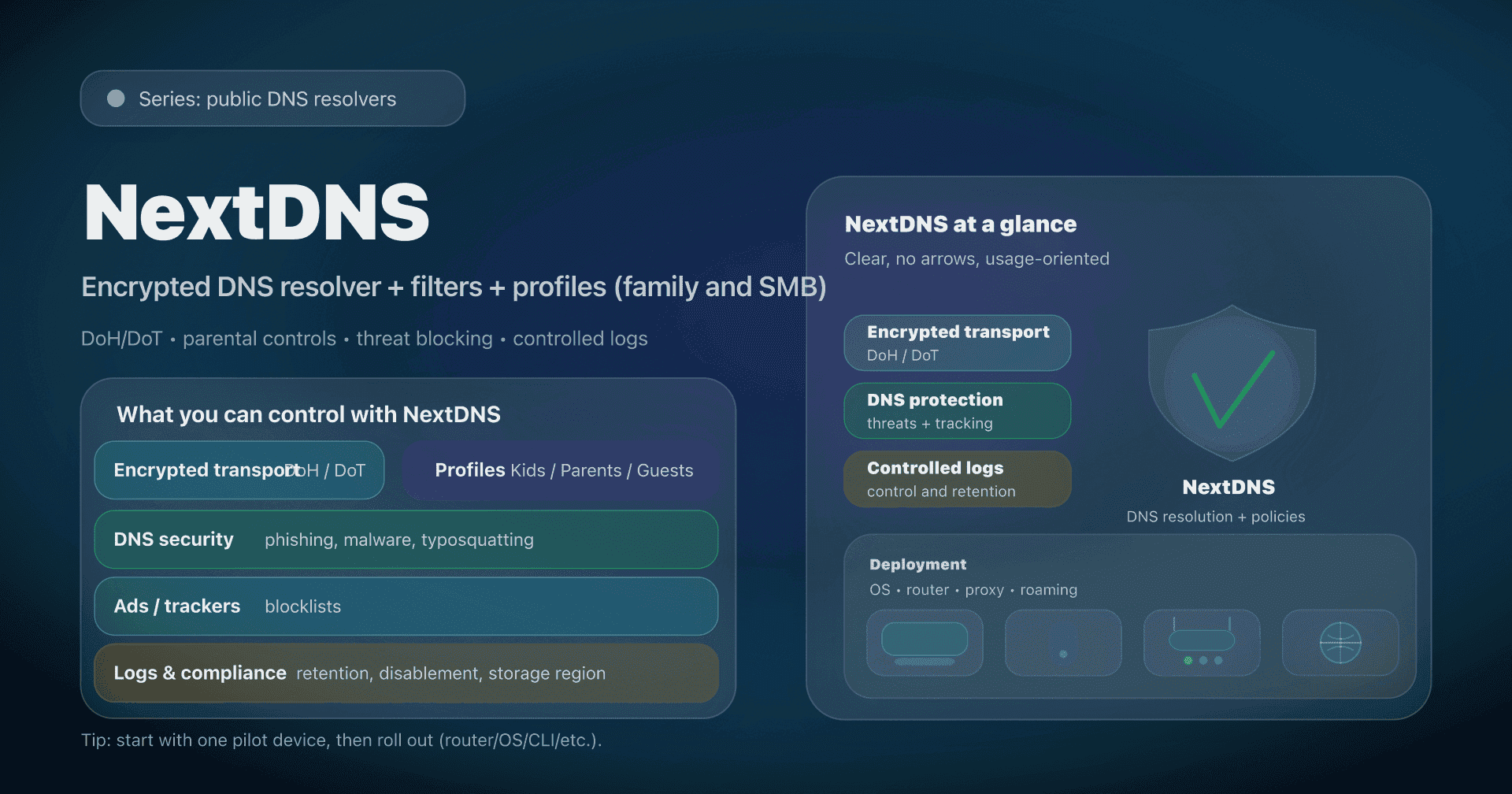The height and width of the screenshot is (794, 1512).
Task: Click the gray dot in Series badge
Action: click(x=115, y=98)
